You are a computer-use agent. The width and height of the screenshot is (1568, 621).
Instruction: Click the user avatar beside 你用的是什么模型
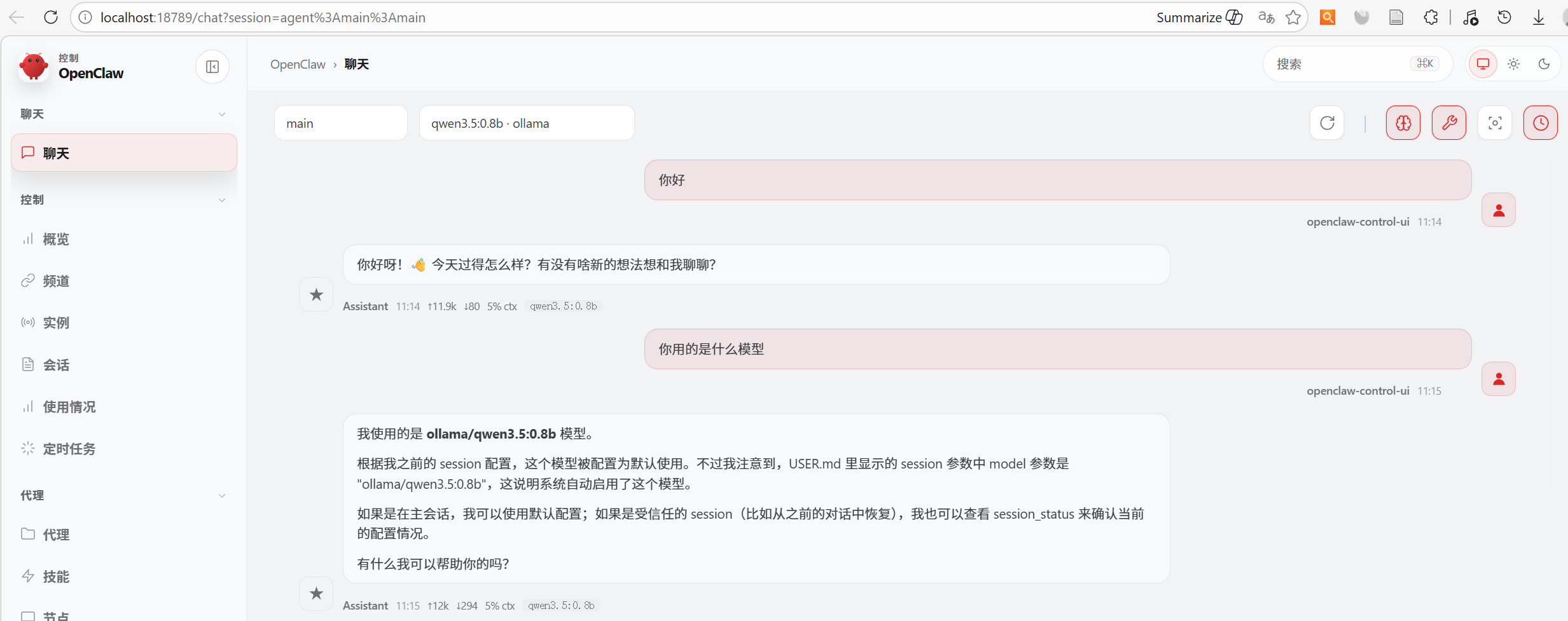coord(1499,379)
